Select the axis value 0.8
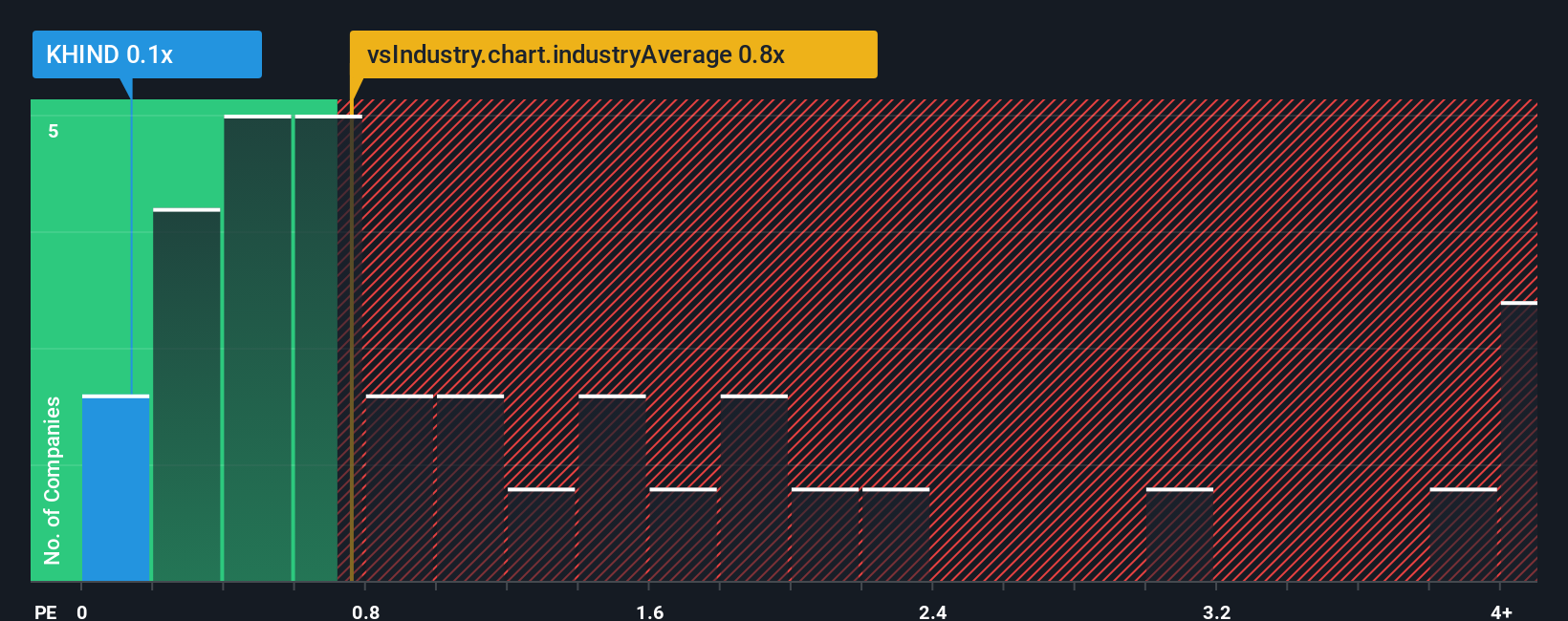Image resolution: width=1568 pixels, height=621 pixels. click(x=366, y=611)
